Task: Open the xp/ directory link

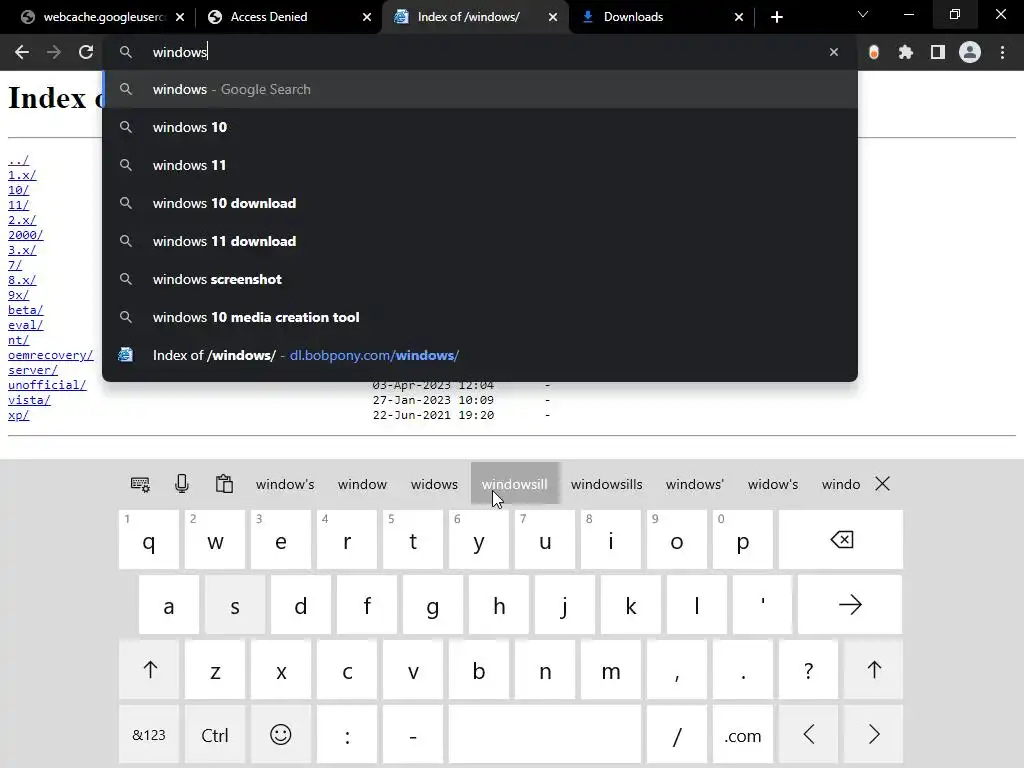Action: 18,415
